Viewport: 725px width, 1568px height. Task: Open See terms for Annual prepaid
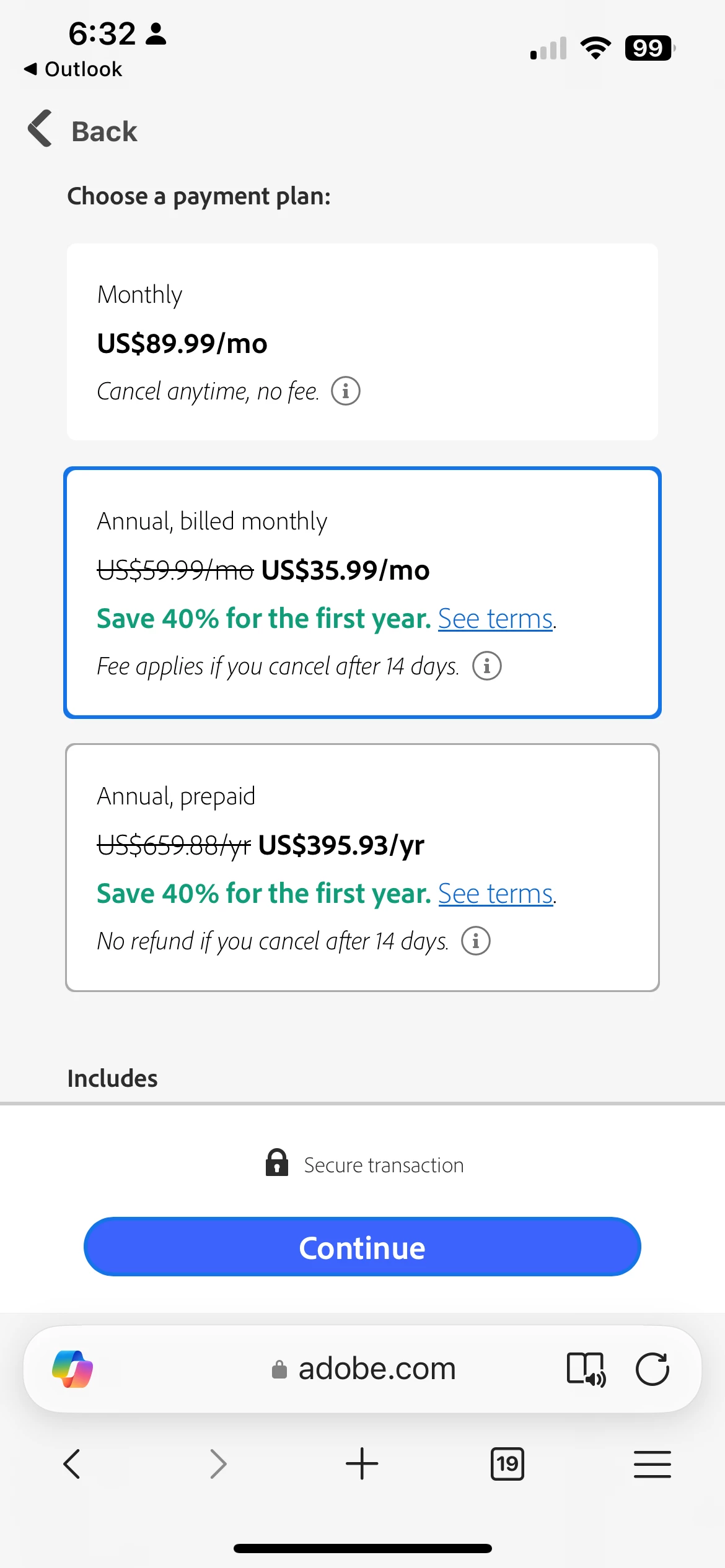495,894
